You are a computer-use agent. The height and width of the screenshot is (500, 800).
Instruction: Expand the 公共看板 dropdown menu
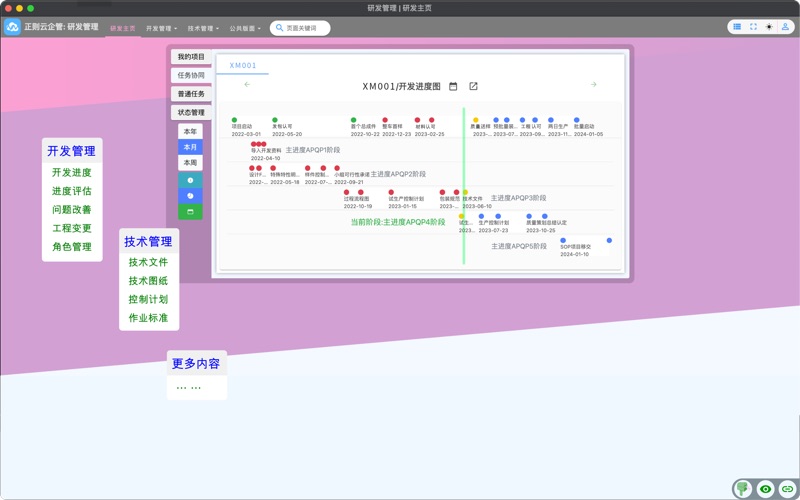coord(245,29)
